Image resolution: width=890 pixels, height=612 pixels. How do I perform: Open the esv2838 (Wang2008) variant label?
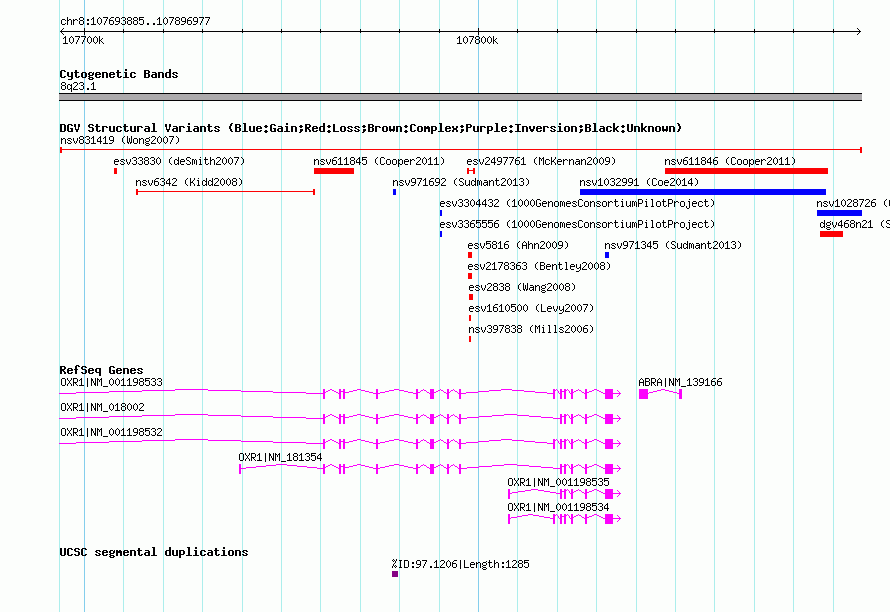click(522, 287)
